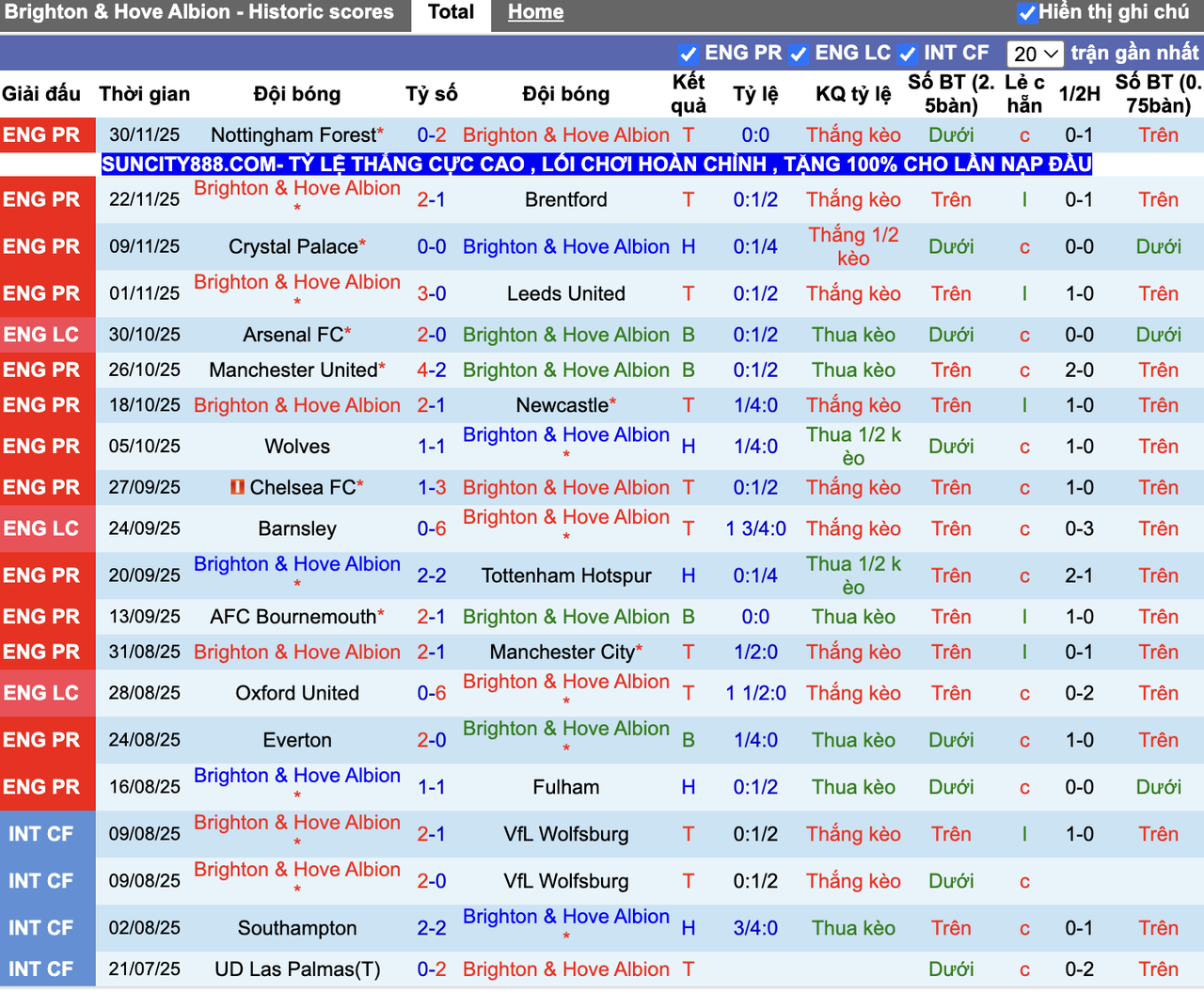The width and height of the screenshot is (1204, 992).
Task: Click the 3-0 score against Leeds United
Action: click(x=432, y=293)
